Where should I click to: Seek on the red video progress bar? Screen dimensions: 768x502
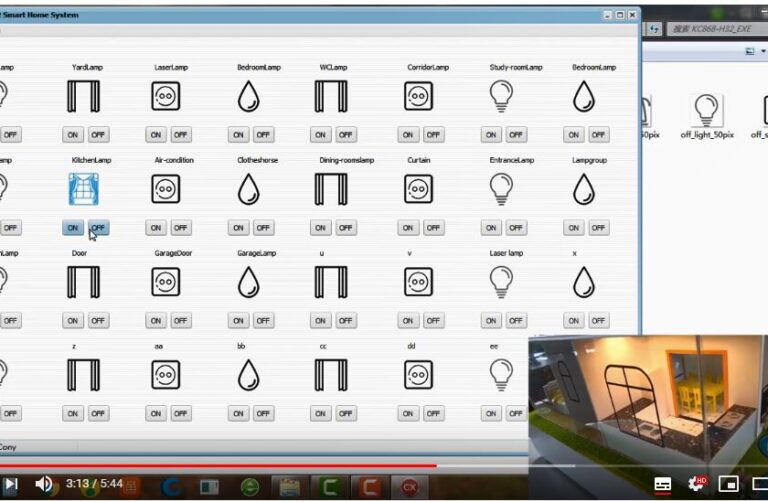[x=300, y=465]
